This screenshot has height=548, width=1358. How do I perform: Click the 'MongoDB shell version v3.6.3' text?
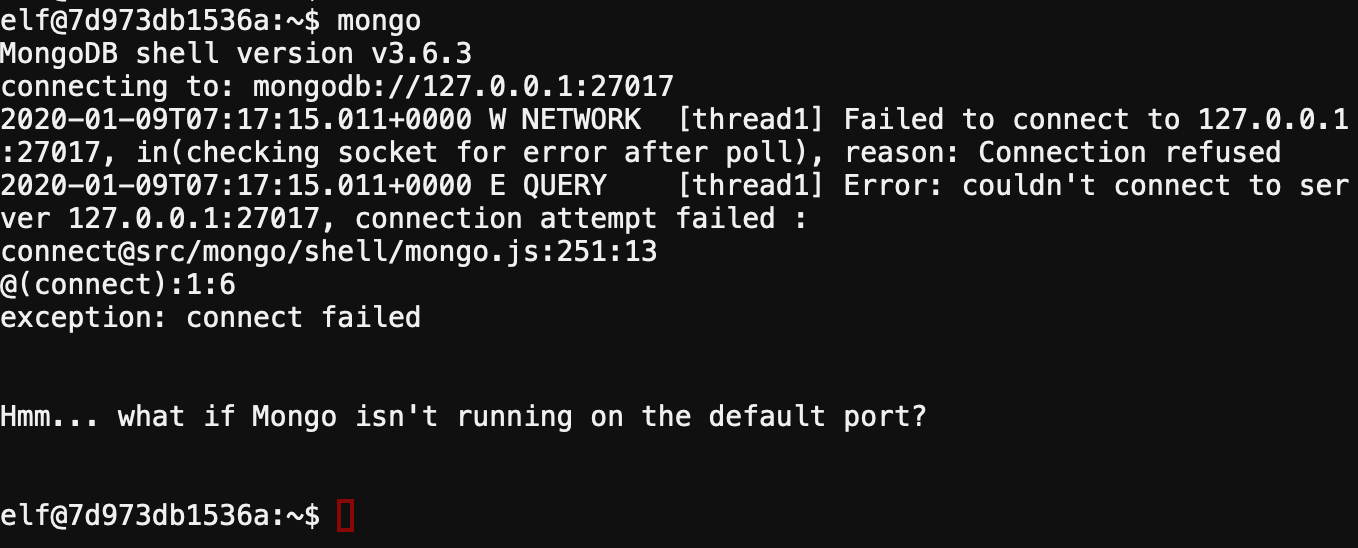[x=236, y=53]
